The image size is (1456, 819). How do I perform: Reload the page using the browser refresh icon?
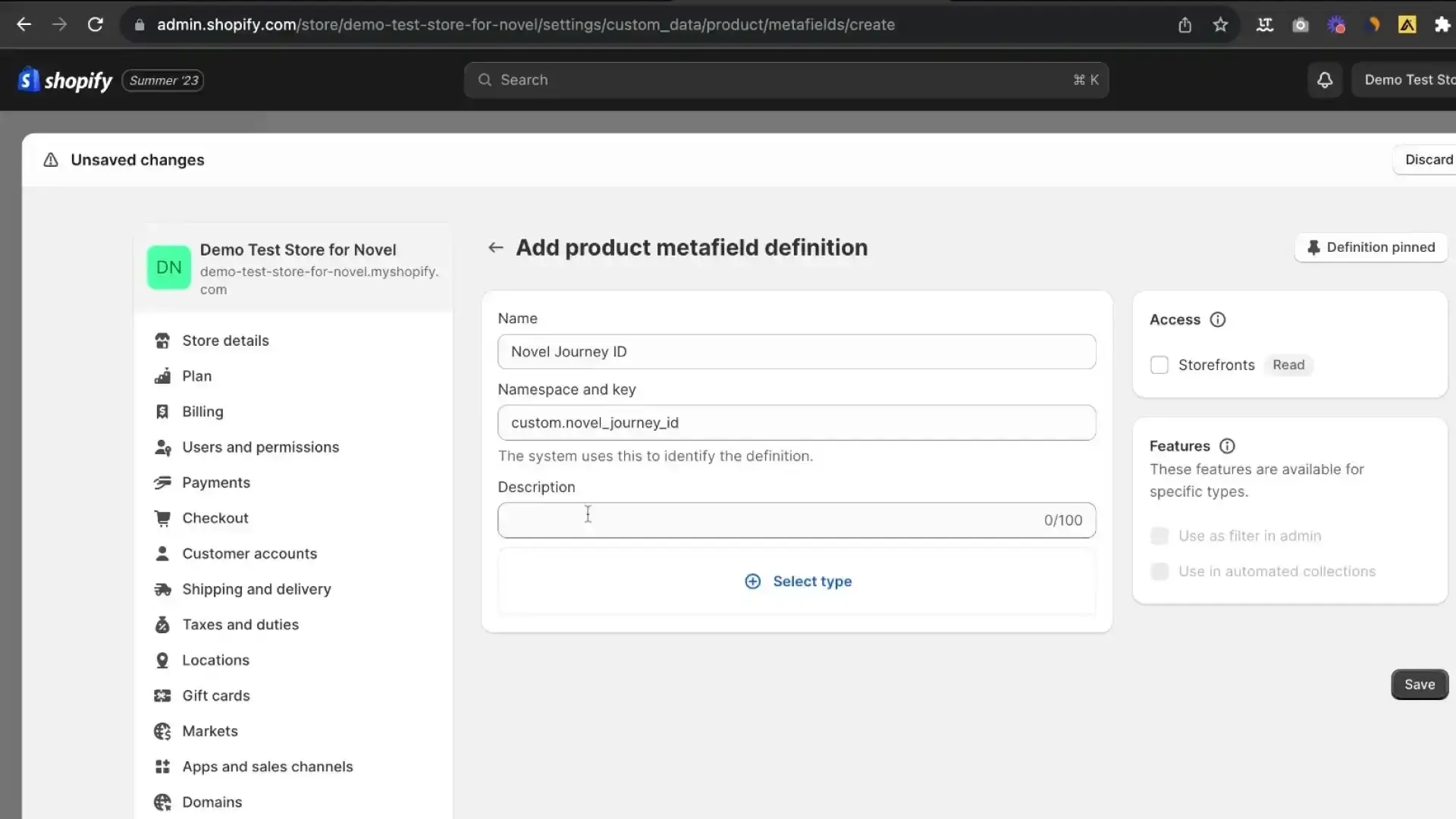point(95,24)
